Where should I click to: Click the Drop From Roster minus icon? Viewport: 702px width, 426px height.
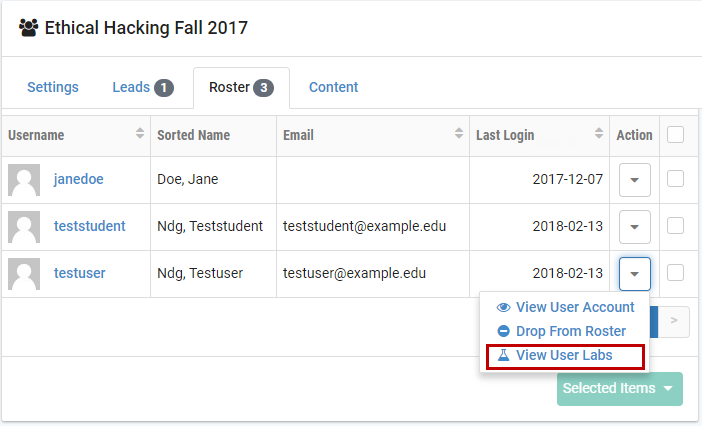504,331
